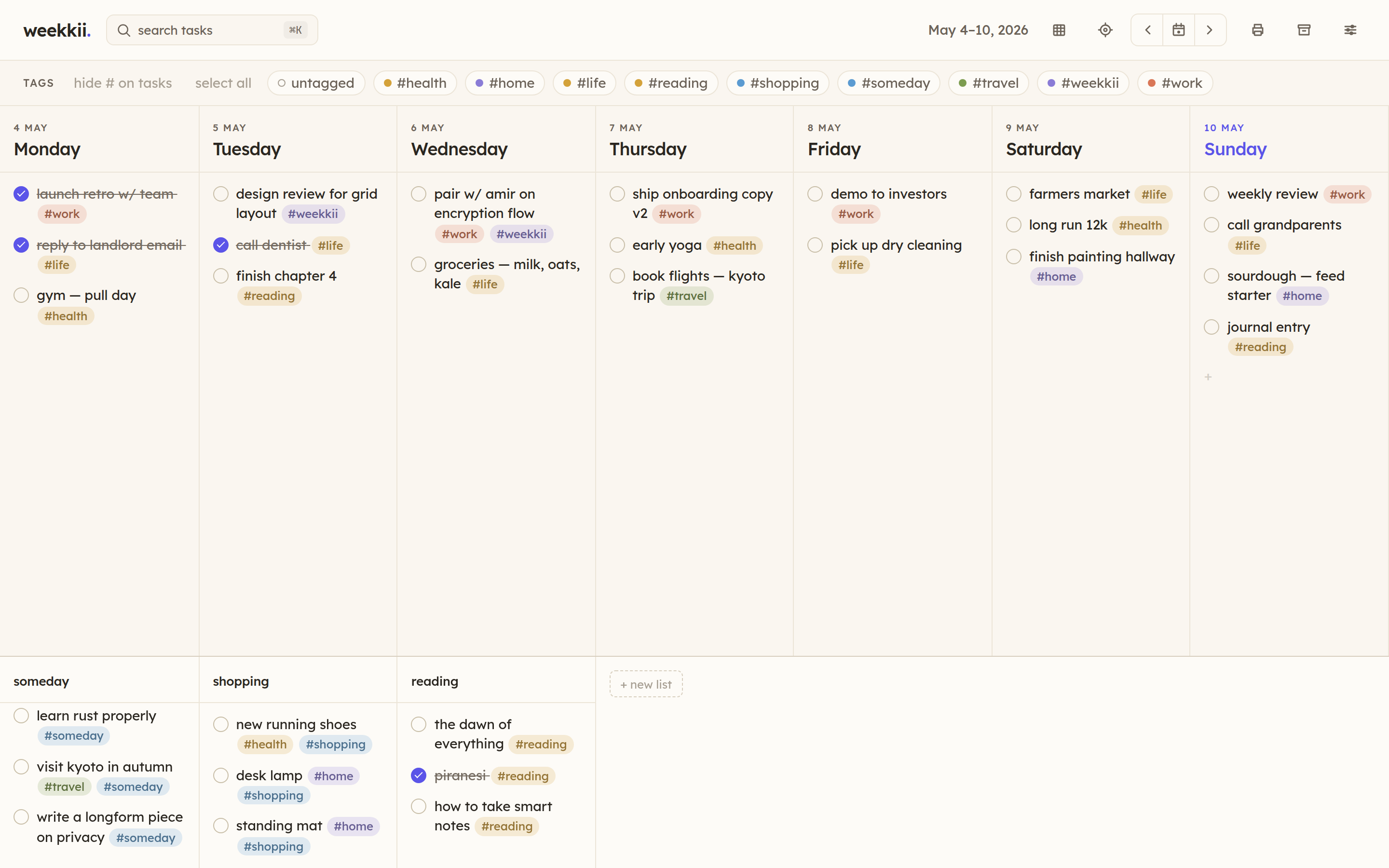
Task: Go to previous week arrow
Action: click(1147, 30)
